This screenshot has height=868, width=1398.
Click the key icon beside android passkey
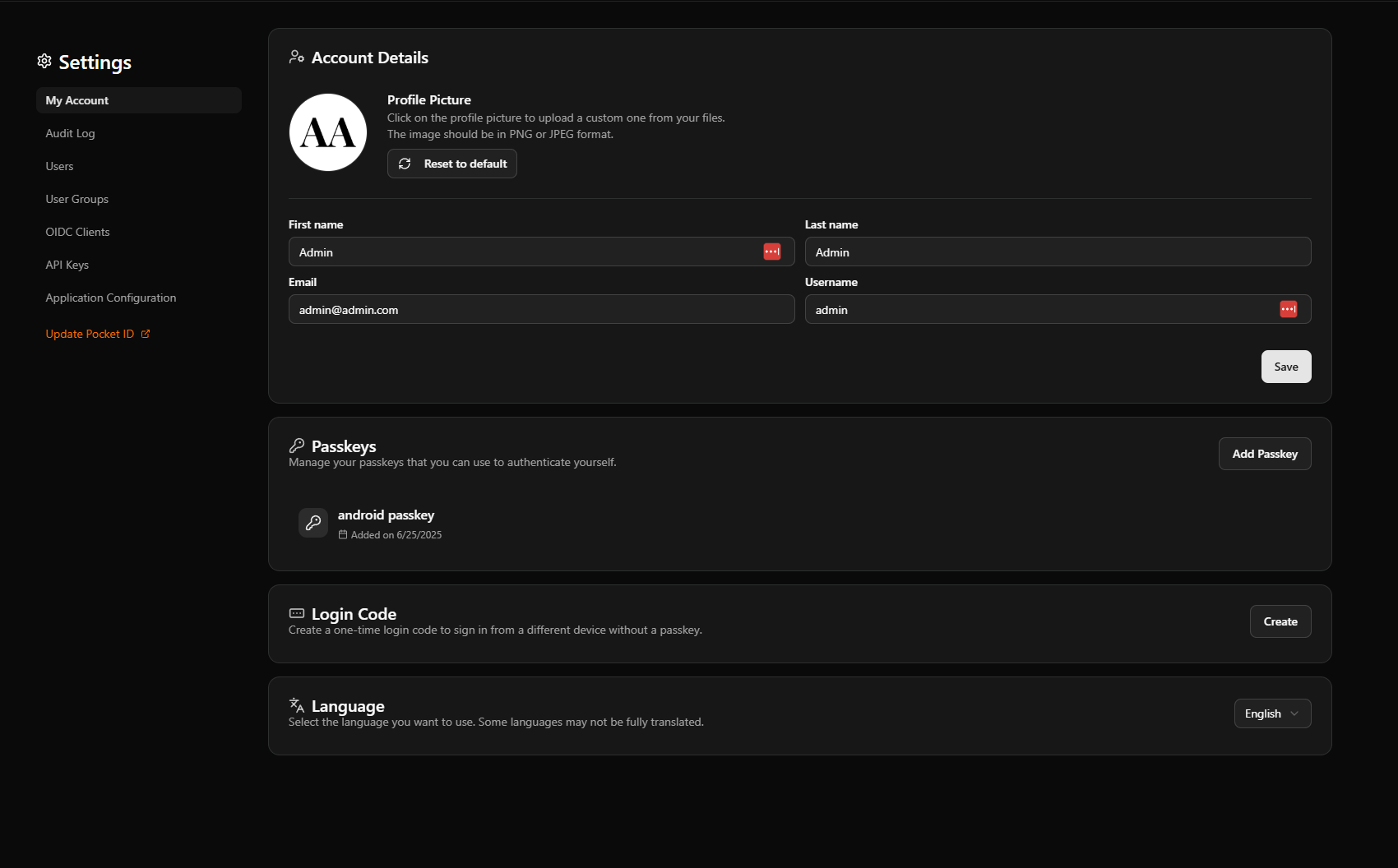(313, 523)
